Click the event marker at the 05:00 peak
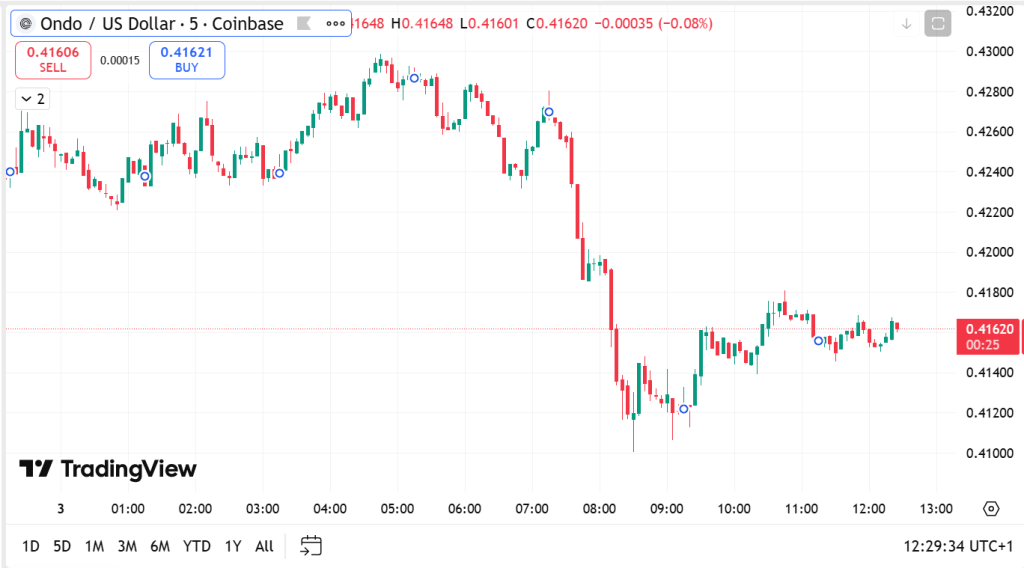Viewport: 1024px width, 568px height. click(x=414, y=78)
